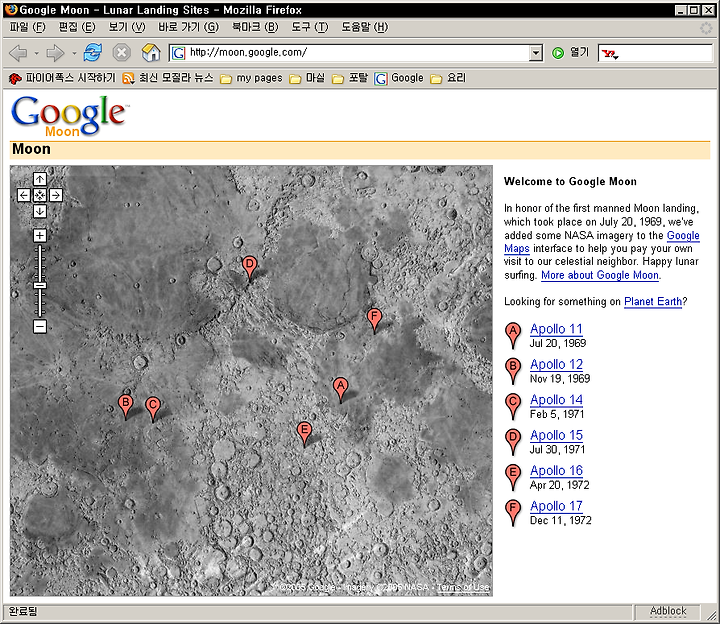Click the Back arrow in Firefox toolbar

[x=18, y=53]
